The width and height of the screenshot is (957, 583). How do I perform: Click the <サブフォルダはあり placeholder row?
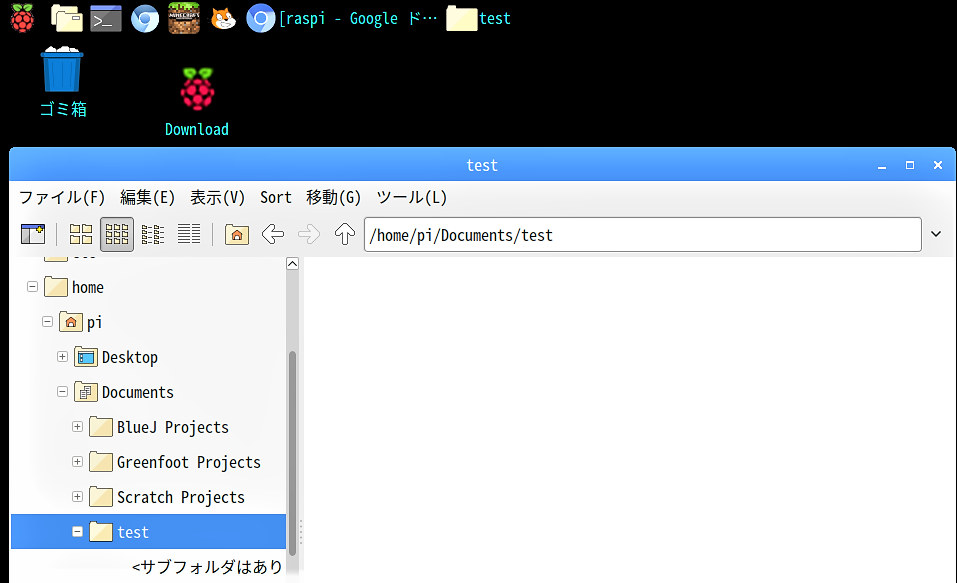tap(208, 567)
